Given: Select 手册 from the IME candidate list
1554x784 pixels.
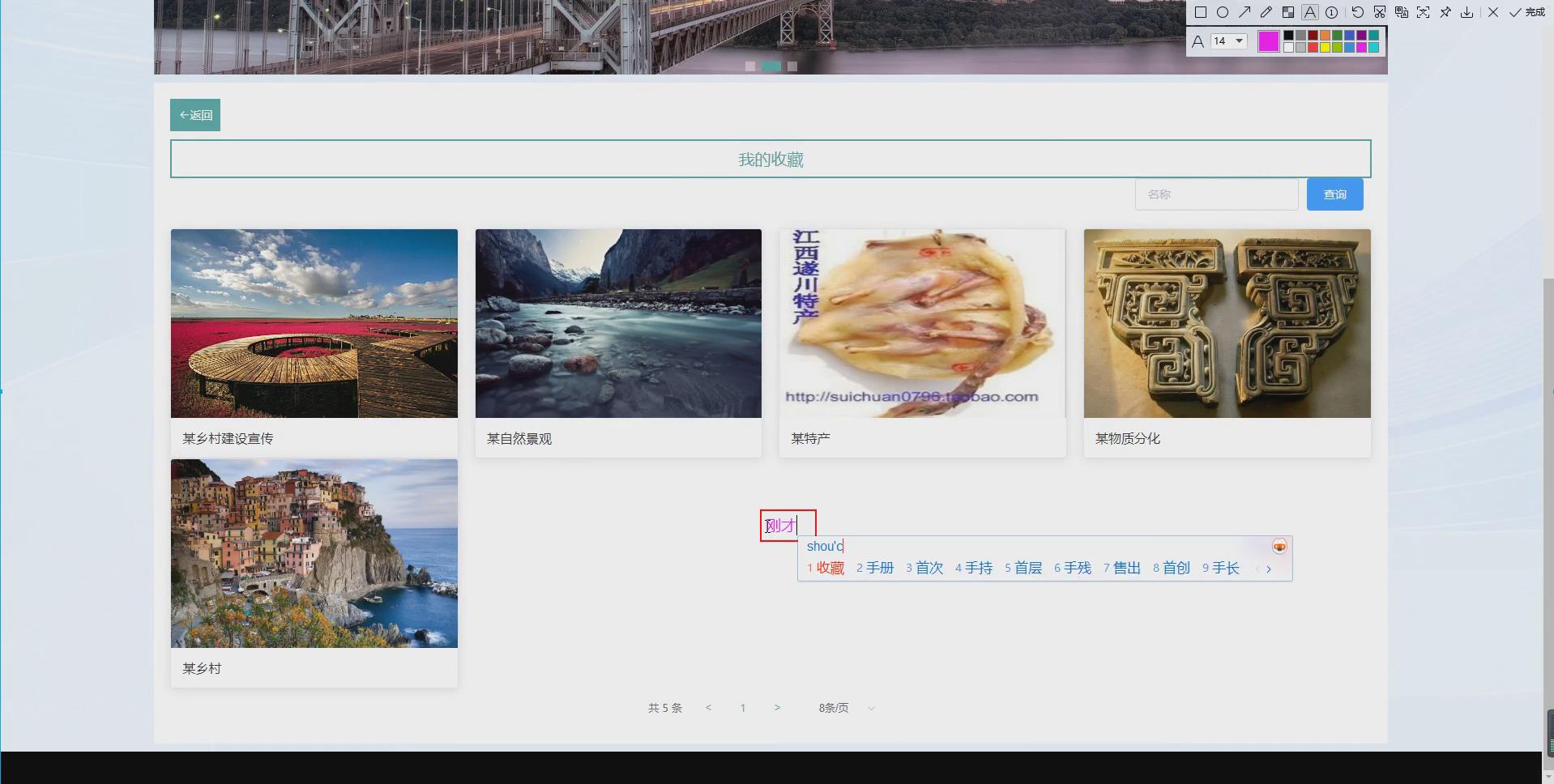Looking at the screenshot, I should (x=880, y=568).
